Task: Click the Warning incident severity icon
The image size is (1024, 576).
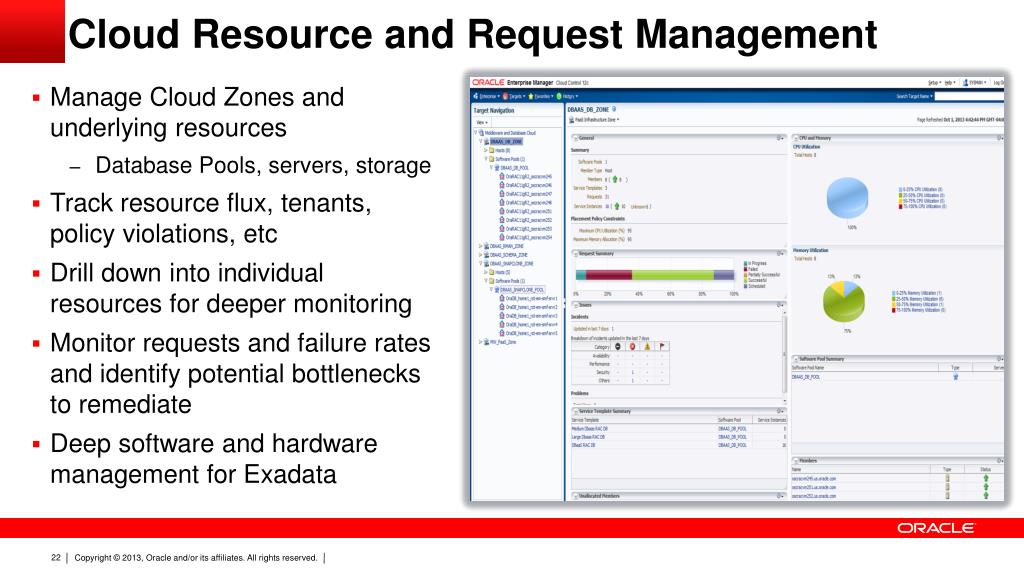Action: click(x=647, y=347)
